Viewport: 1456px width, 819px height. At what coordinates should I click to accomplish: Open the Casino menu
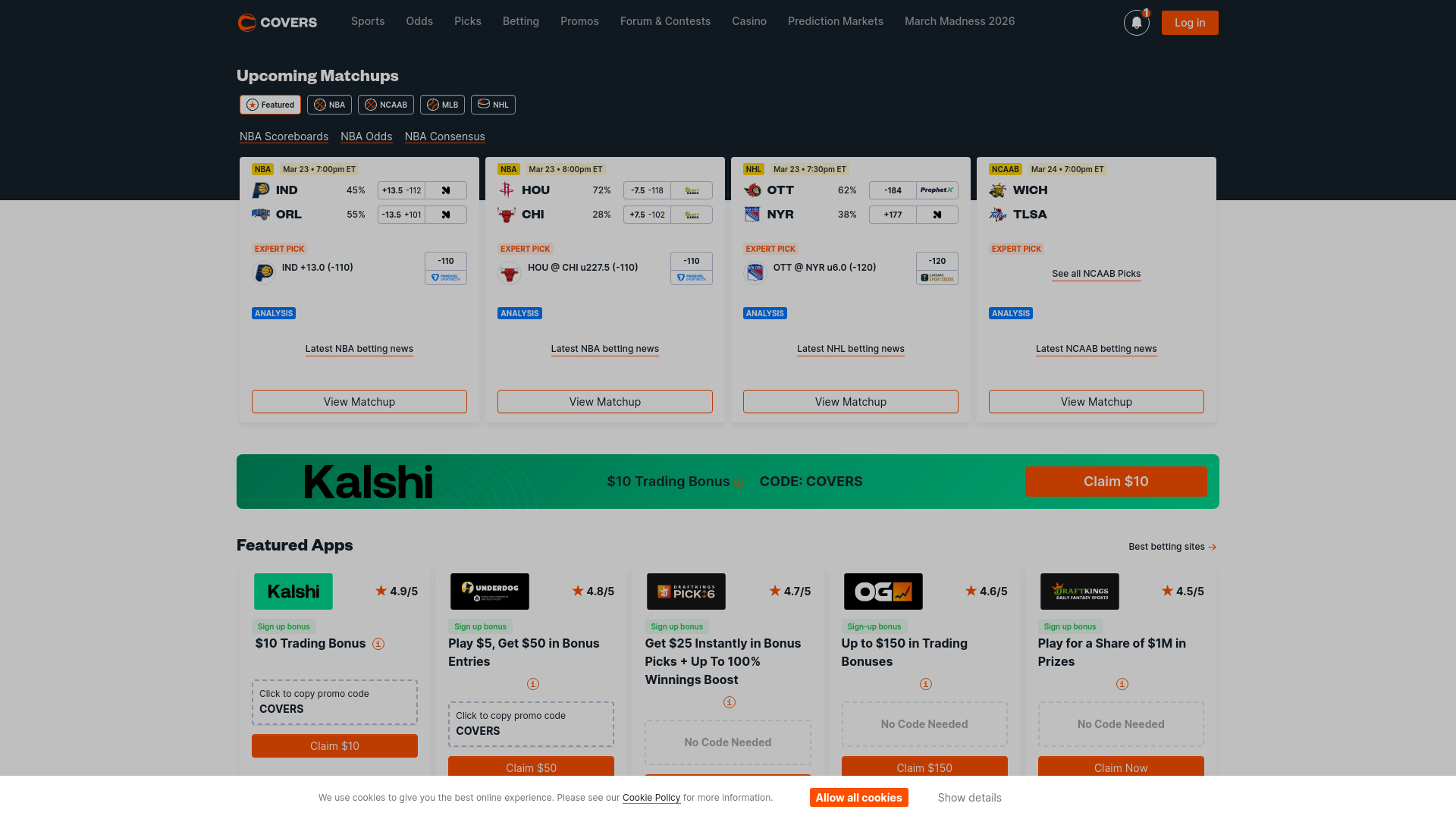point(749,21)
